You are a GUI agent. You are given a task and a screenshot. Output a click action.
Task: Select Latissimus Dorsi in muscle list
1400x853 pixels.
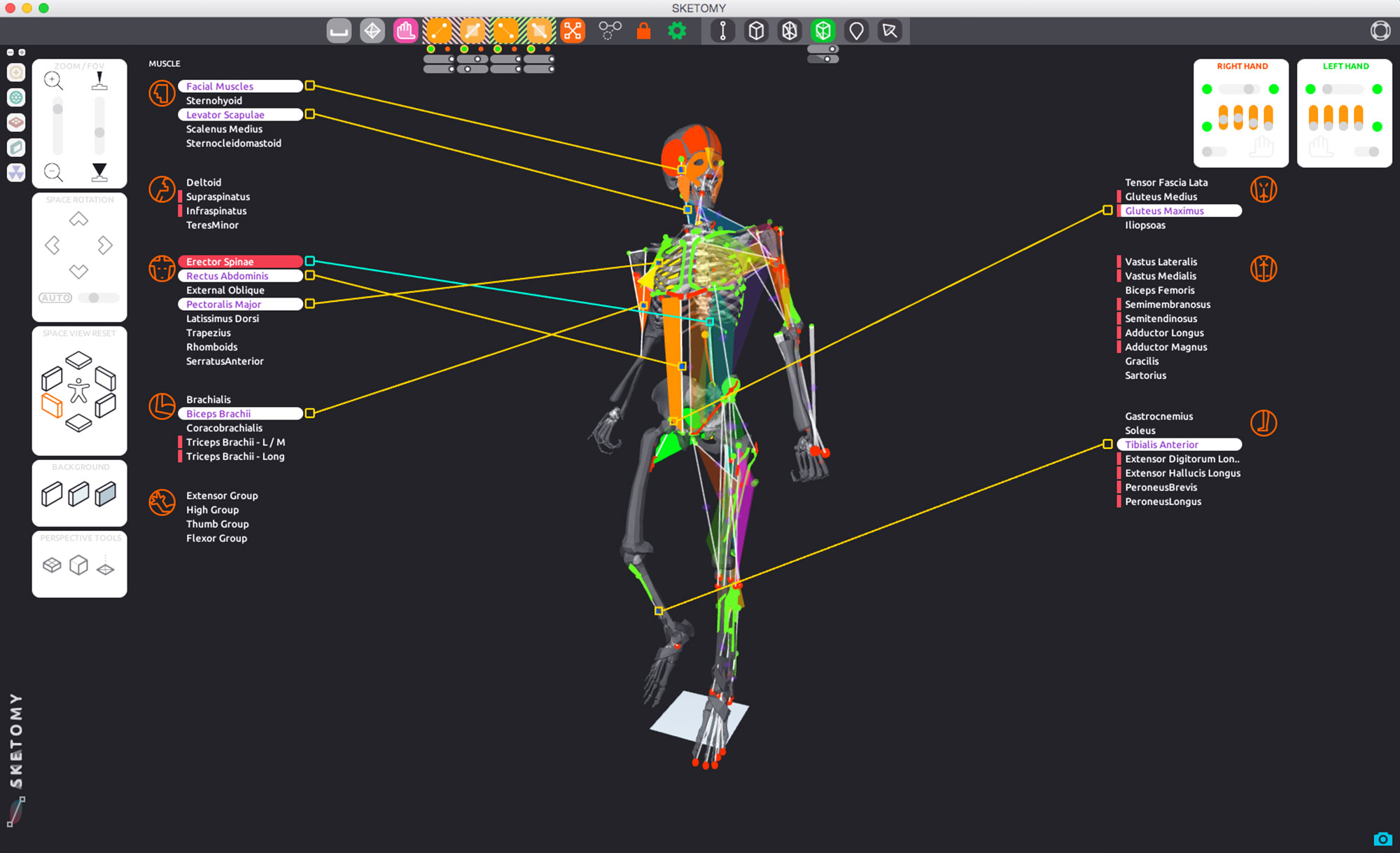223,319
